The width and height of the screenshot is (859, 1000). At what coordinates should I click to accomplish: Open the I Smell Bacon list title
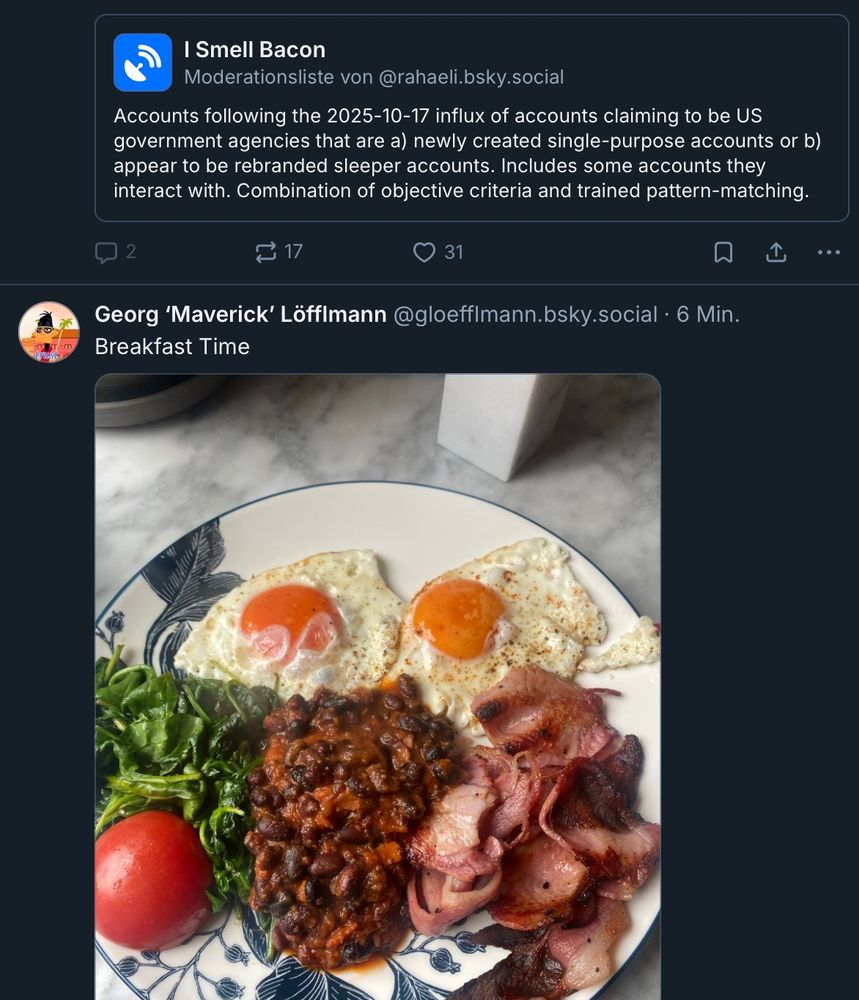(254, 49)
